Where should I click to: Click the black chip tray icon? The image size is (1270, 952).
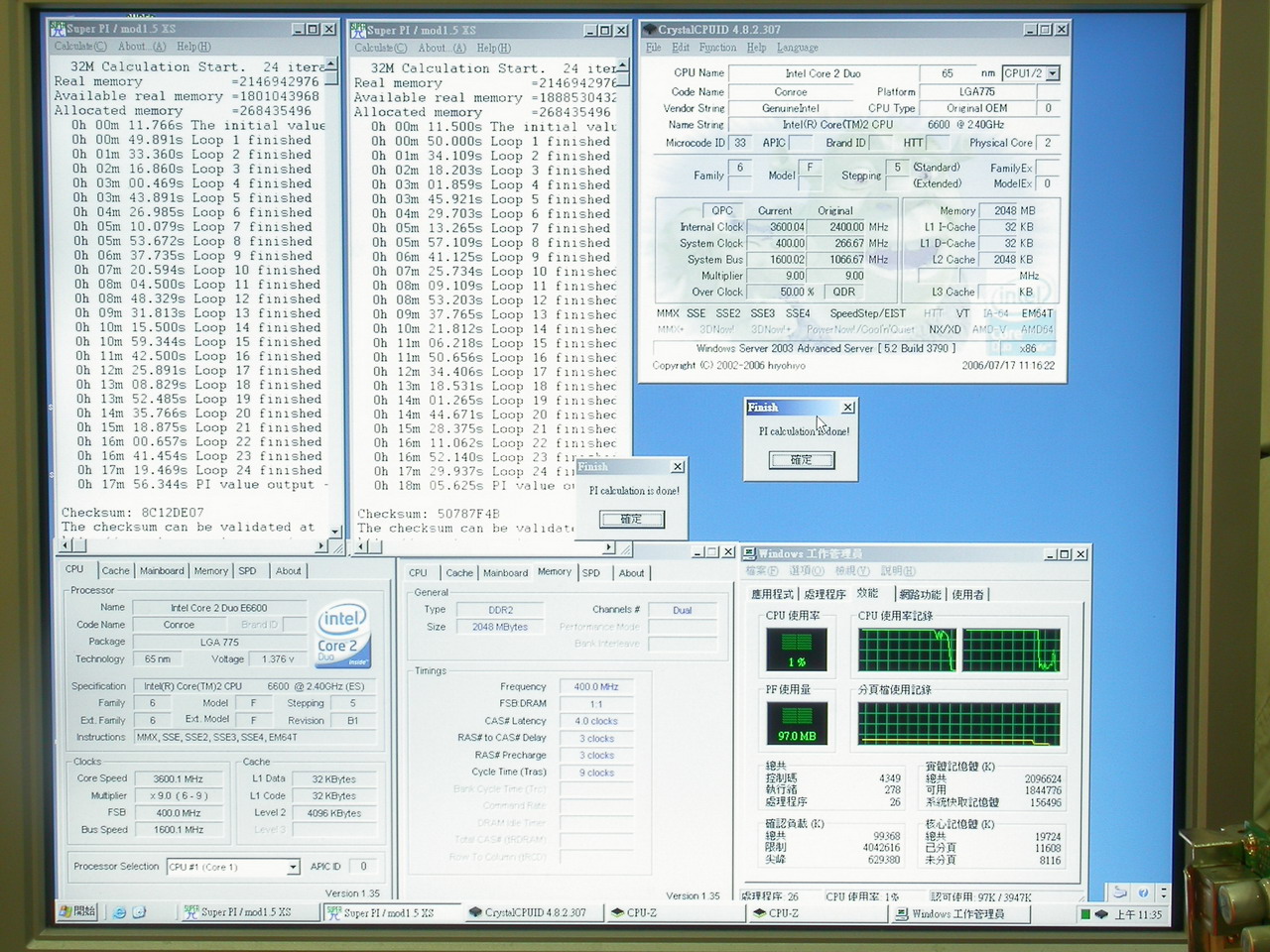point(1101,914)
